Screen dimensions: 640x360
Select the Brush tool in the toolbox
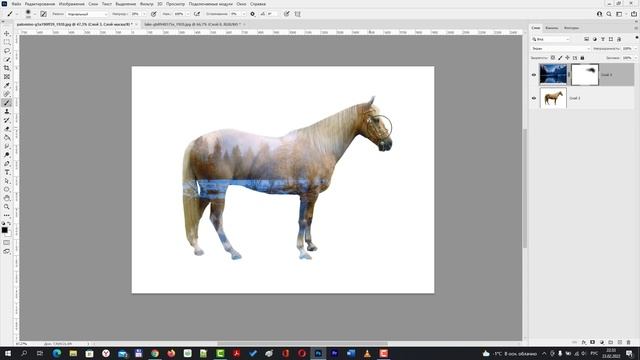tap(7, 103)
